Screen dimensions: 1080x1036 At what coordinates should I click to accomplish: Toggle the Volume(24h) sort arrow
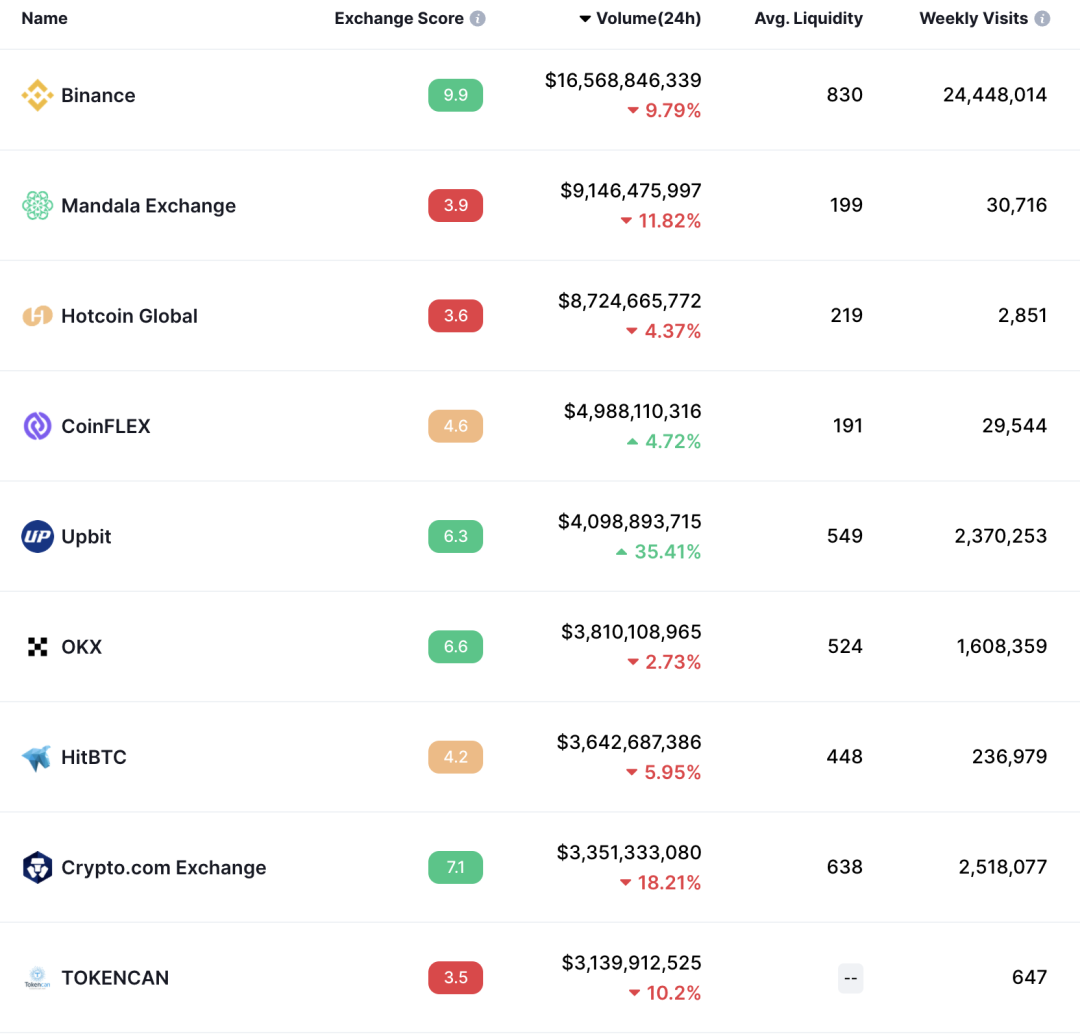point(585,19)
